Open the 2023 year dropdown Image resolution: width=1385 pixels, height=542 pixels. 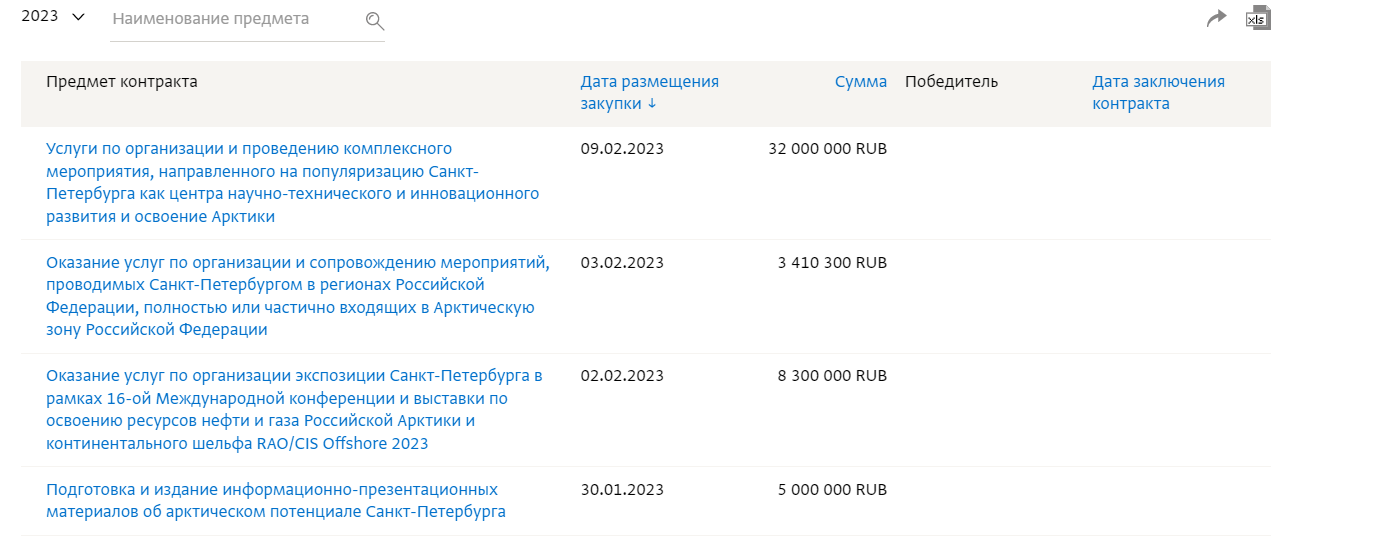coord(53,17)
